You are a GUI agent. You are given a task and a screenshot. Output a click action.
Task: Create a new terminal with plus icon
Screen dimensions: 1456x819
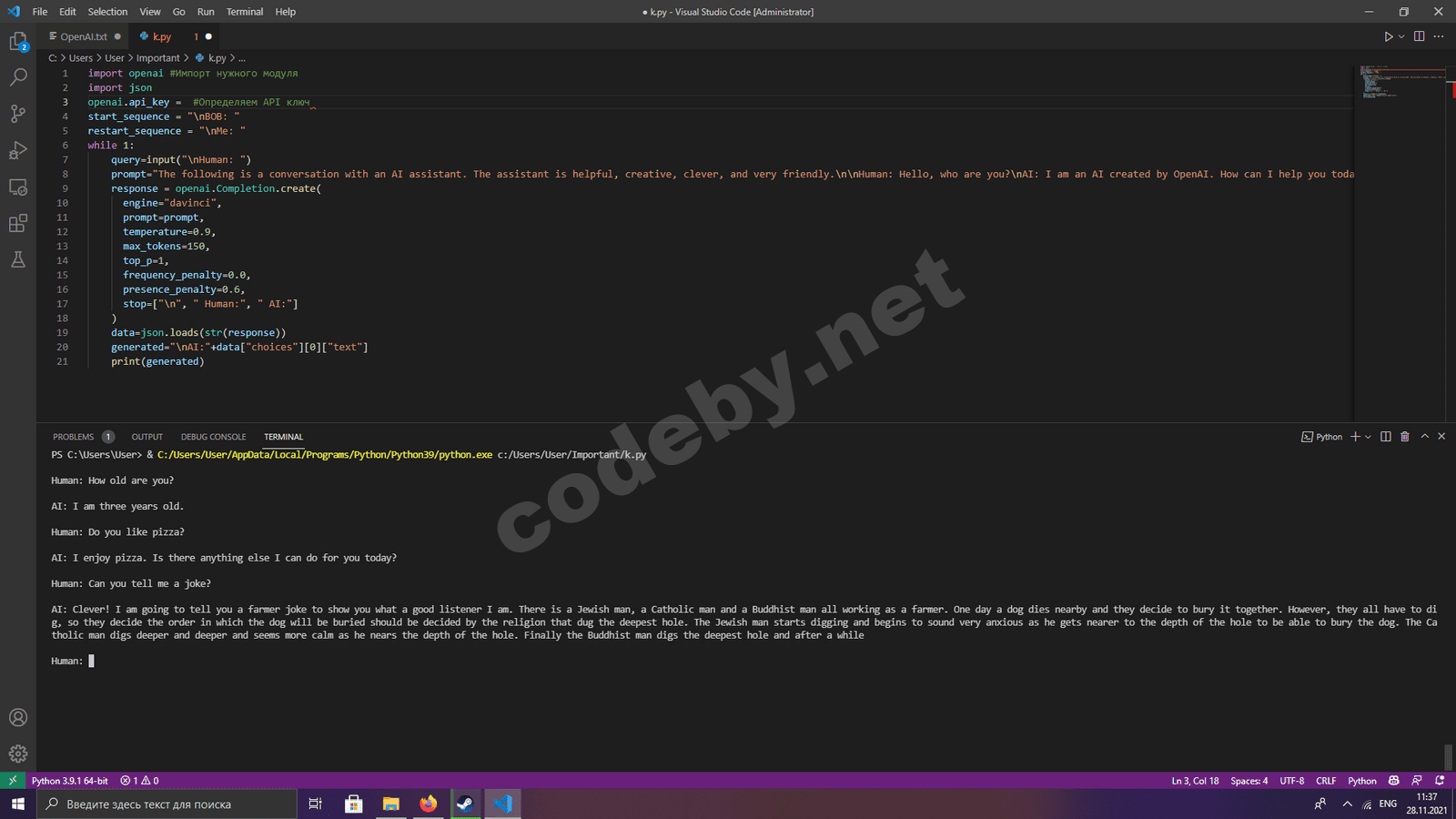1355,437
